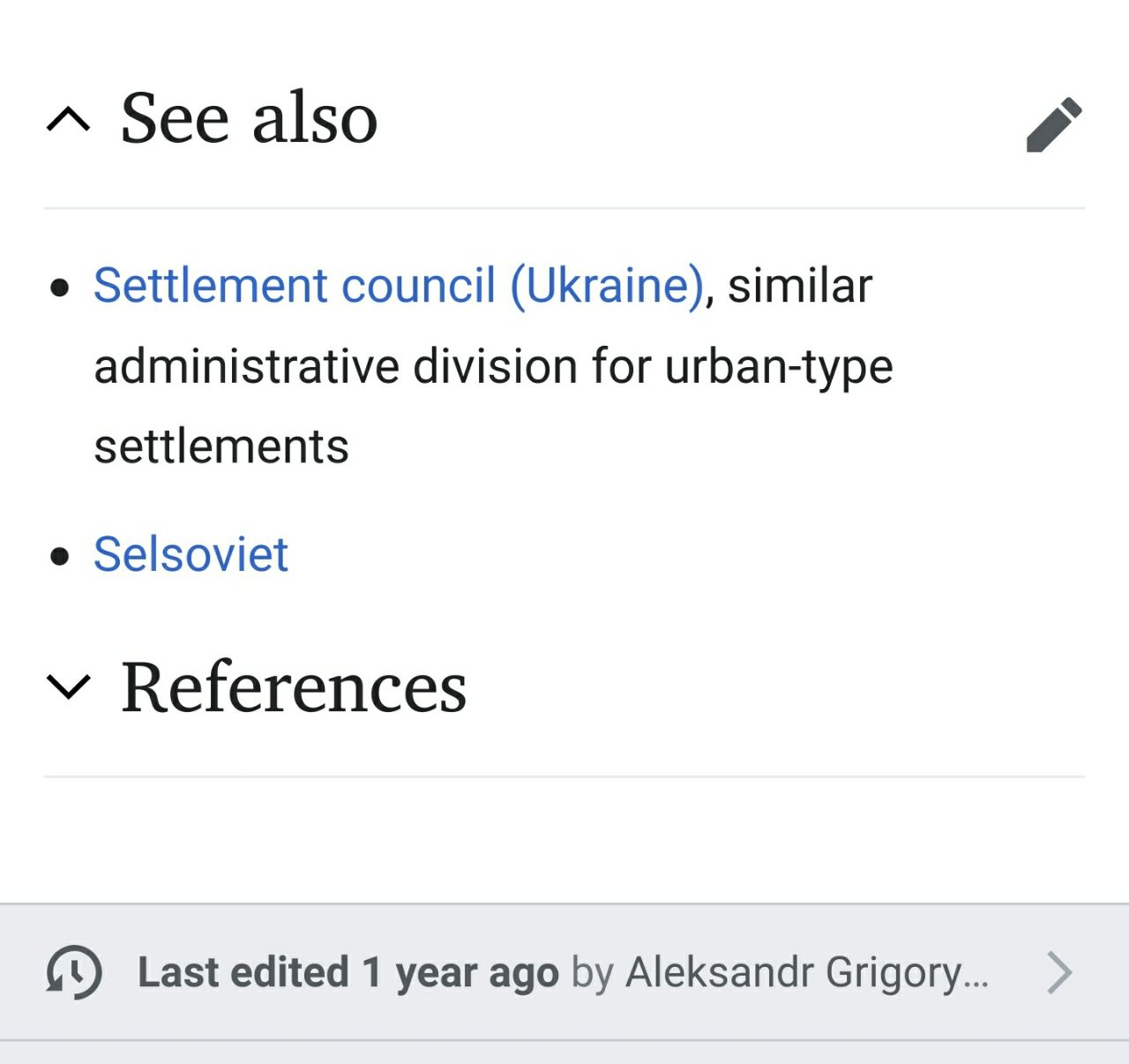Click the word 'settlements' in the list item

[221, 446]
